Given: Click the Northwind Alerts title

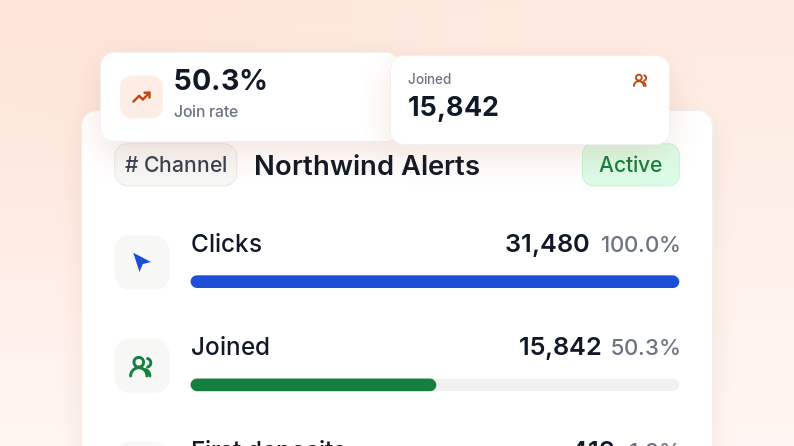Looking at the screenshot, I should [x=367, y=166].
